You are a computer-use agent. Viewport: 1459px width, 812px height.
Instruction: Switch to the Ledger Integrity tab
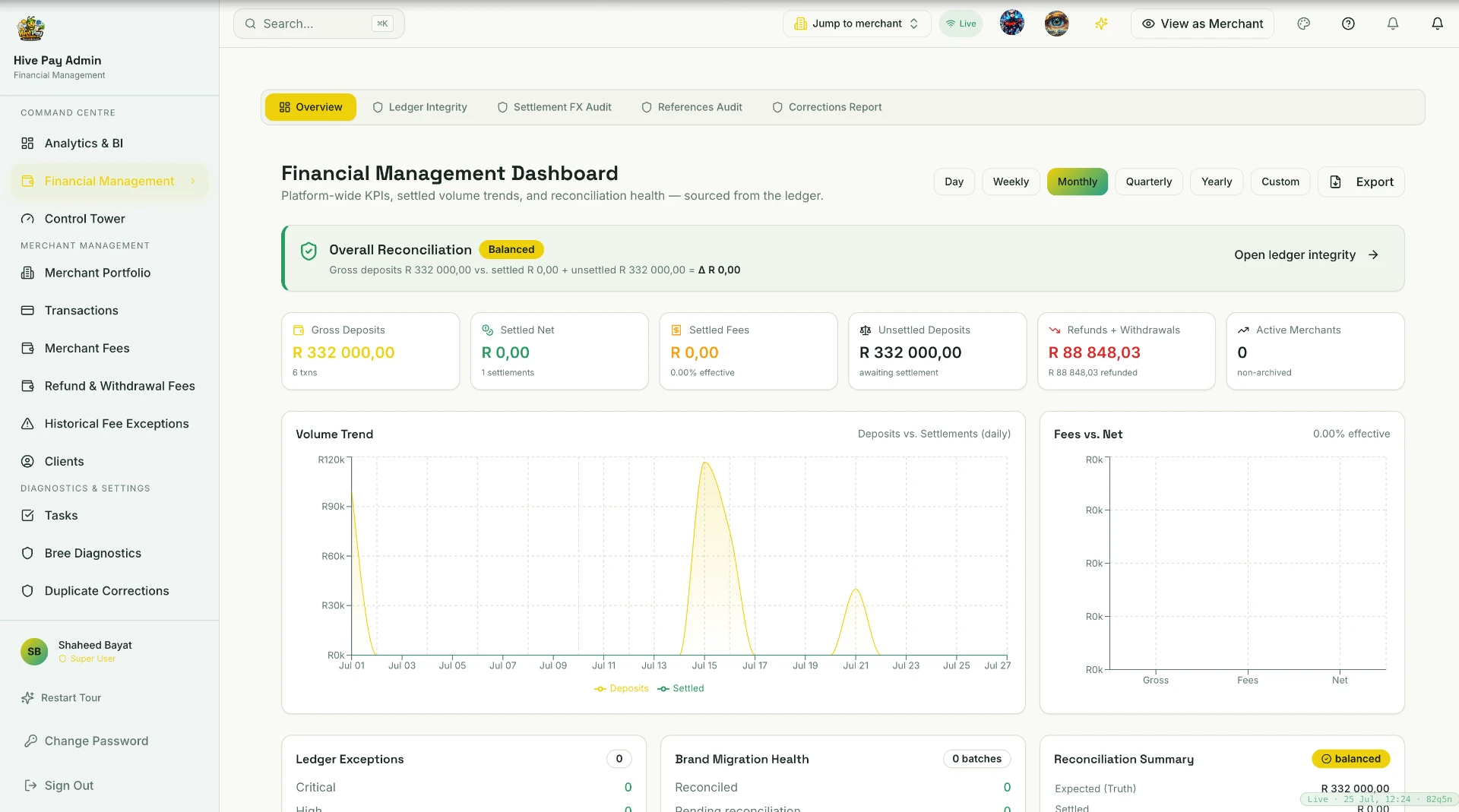[x=419, y=107]
